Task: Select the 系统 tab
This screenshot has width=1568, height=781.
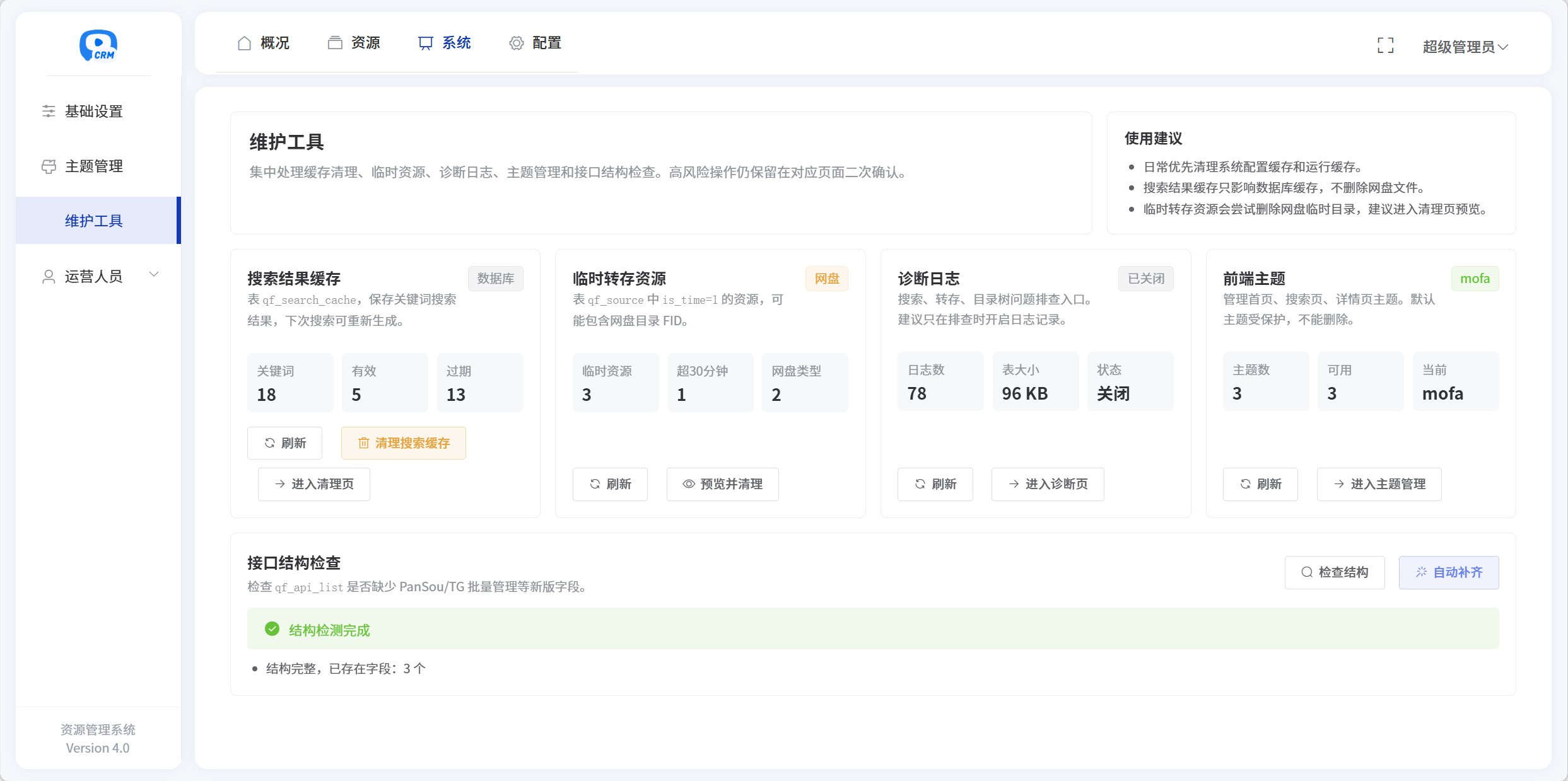Action: tap(445, 43)
